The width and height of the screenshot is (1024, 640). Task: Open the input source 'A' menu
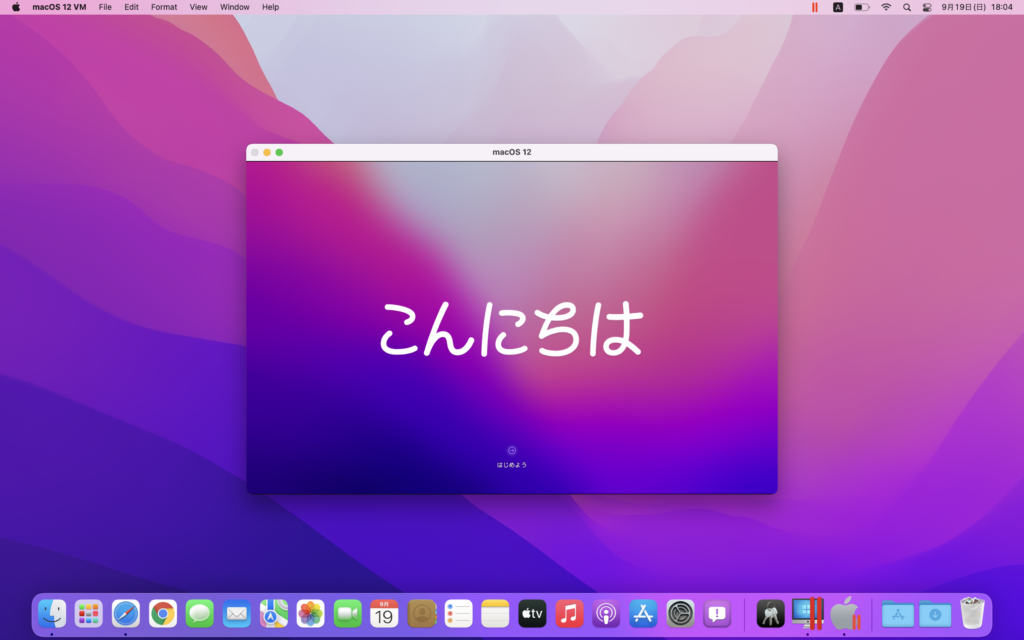pyautogui.click(x=838, y=7)
